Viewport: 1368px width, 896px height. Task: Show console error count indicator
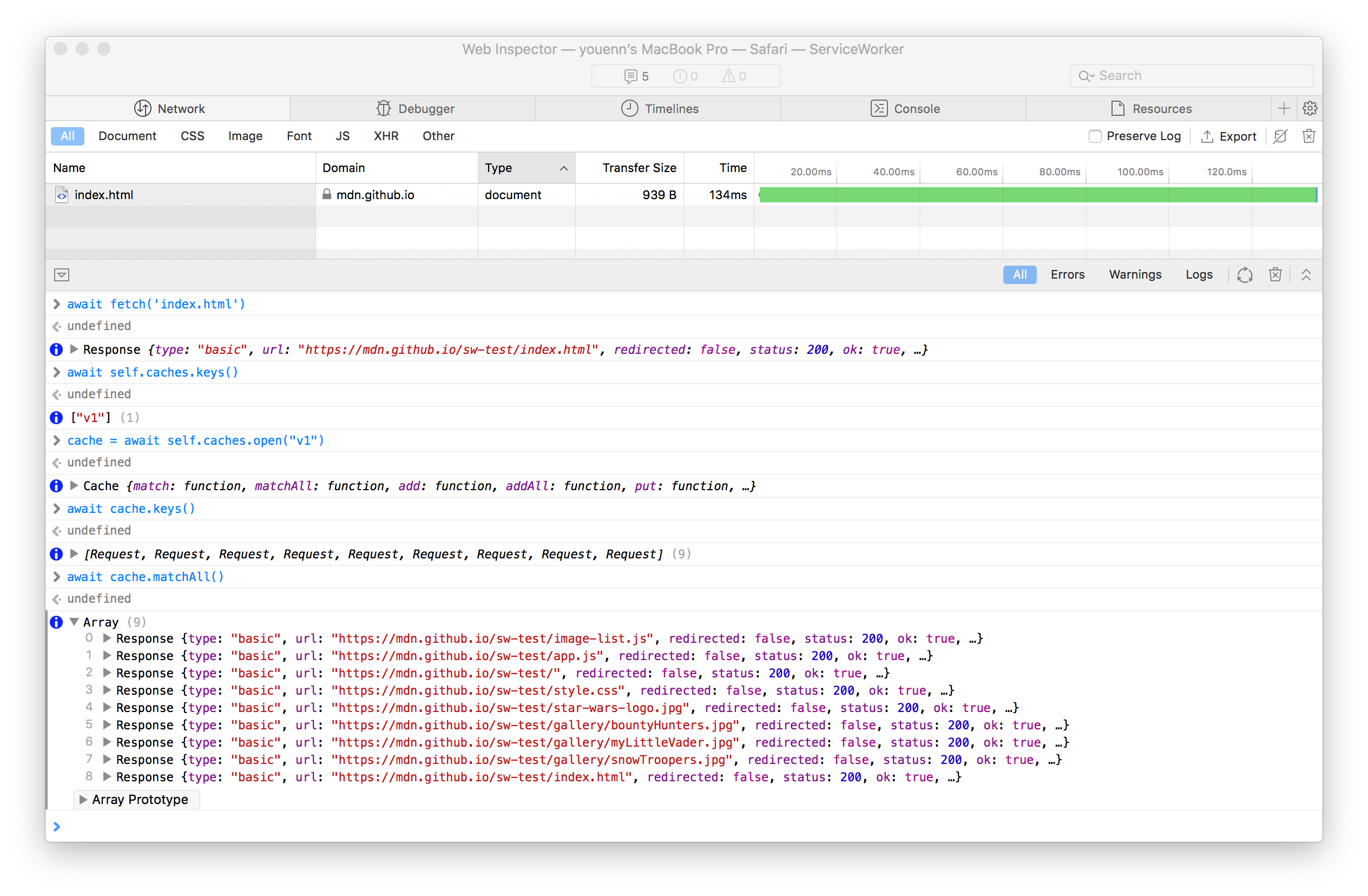pyautogui.click(x=685, y=76)
